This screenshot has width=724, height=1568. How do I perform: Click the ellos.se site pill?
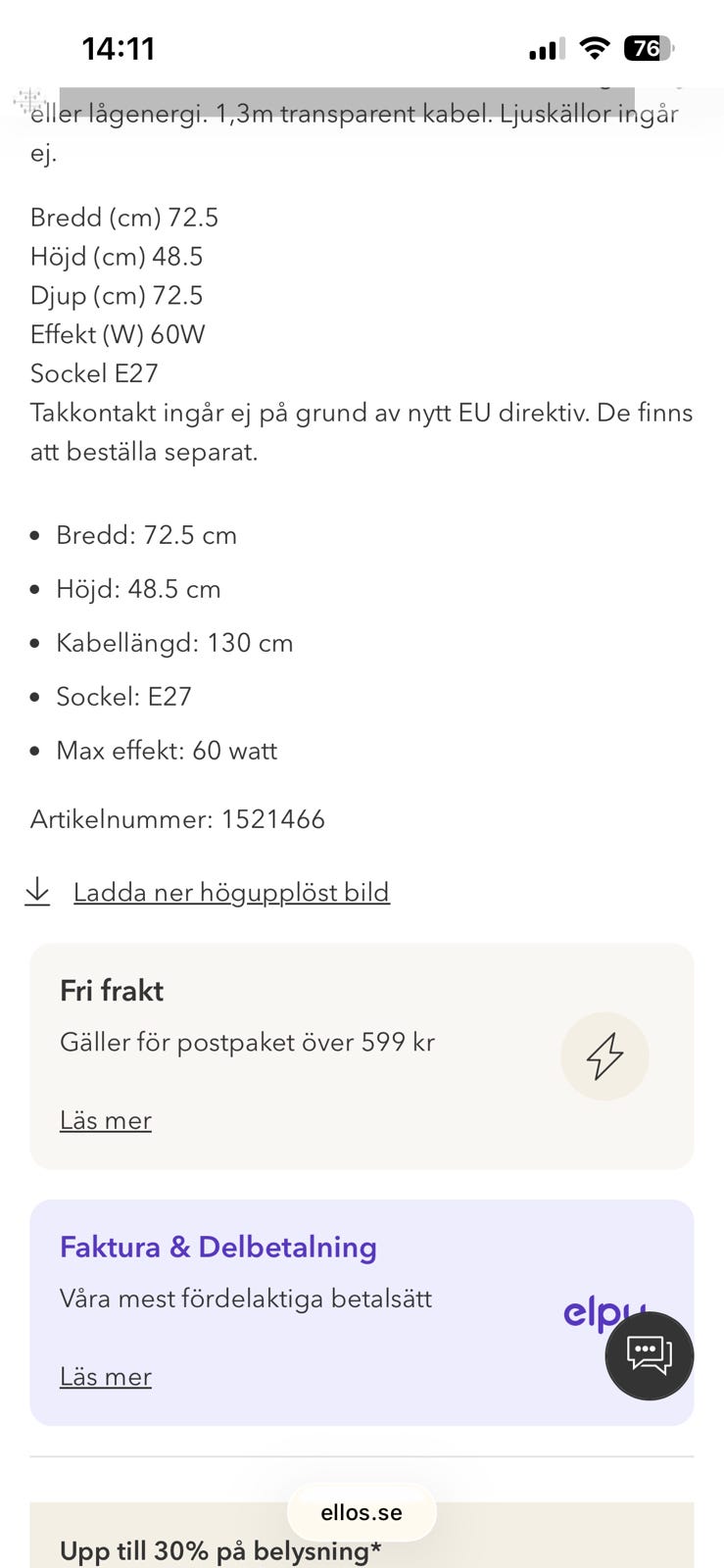(x=362, y=1512)
